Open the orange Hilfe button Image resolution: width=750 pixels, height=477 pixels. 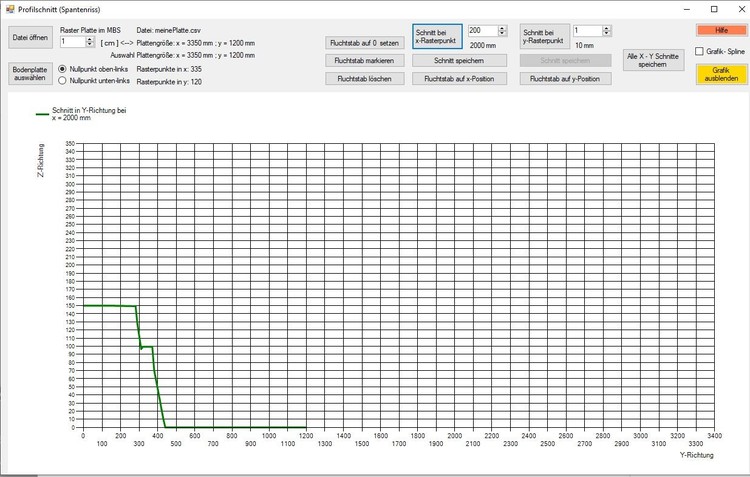point(721,31)
